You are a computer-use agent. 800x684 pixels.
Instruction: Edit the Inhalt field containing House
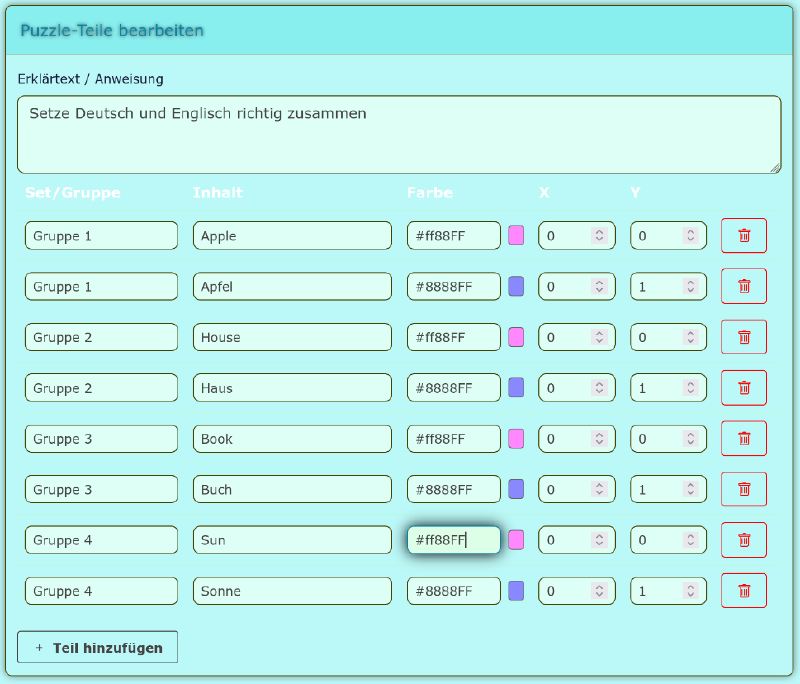pos(292,337)
